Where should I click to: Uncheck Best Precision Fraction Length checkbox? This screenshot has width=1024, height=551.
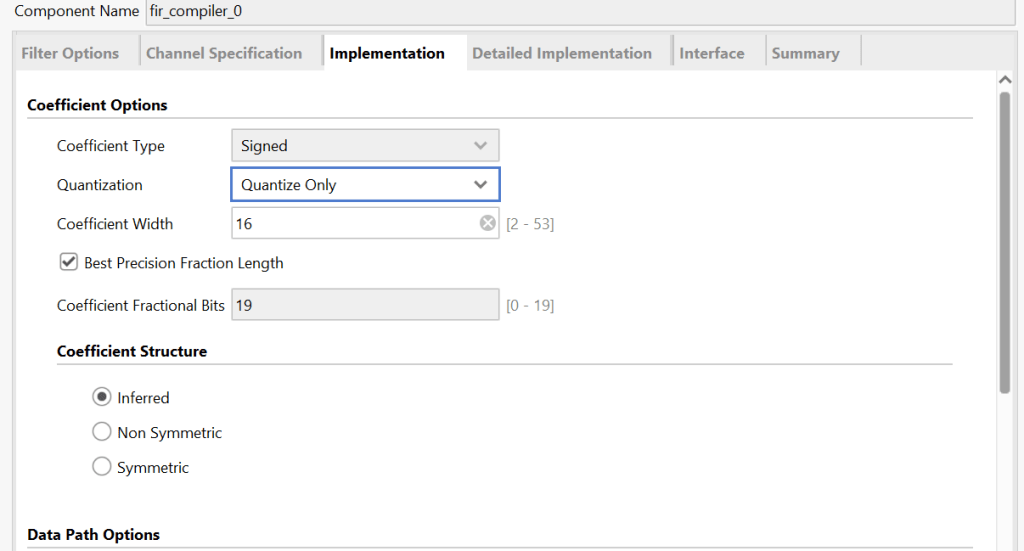[x=69, y=263]
